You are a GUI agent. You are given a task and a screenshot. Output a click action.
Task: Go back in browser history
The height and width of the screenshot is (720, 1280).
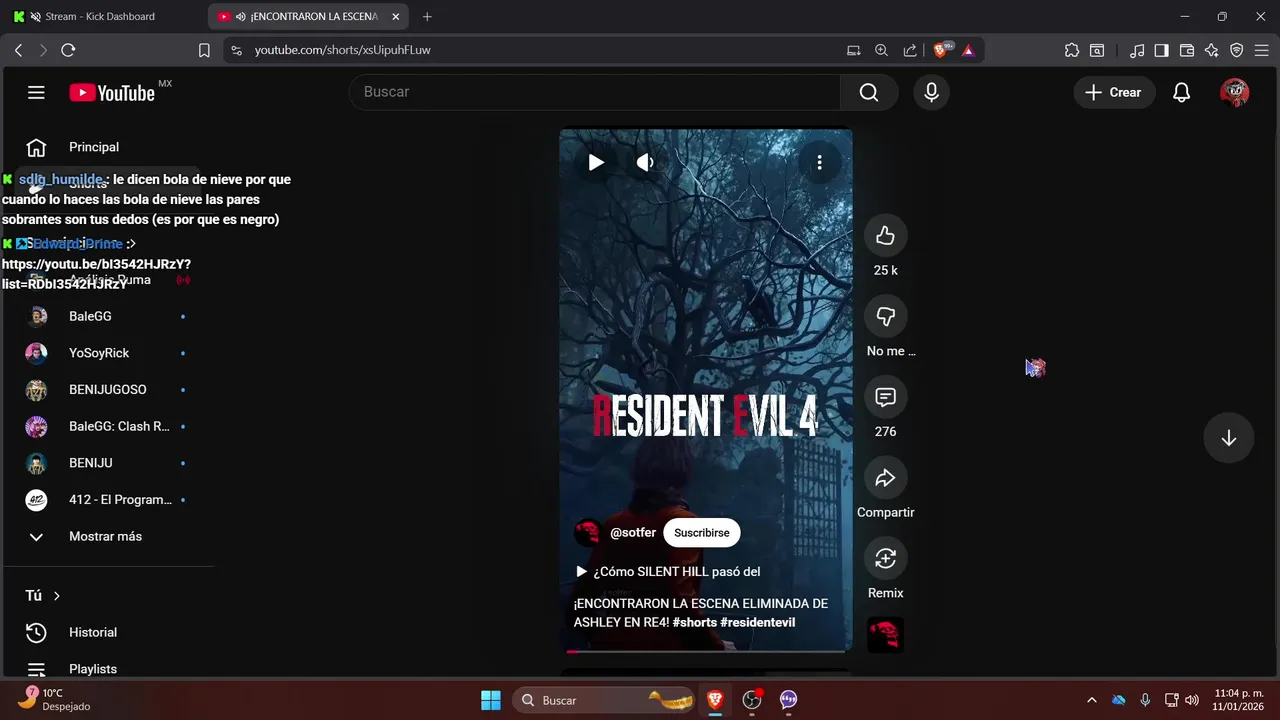point(18,50)
